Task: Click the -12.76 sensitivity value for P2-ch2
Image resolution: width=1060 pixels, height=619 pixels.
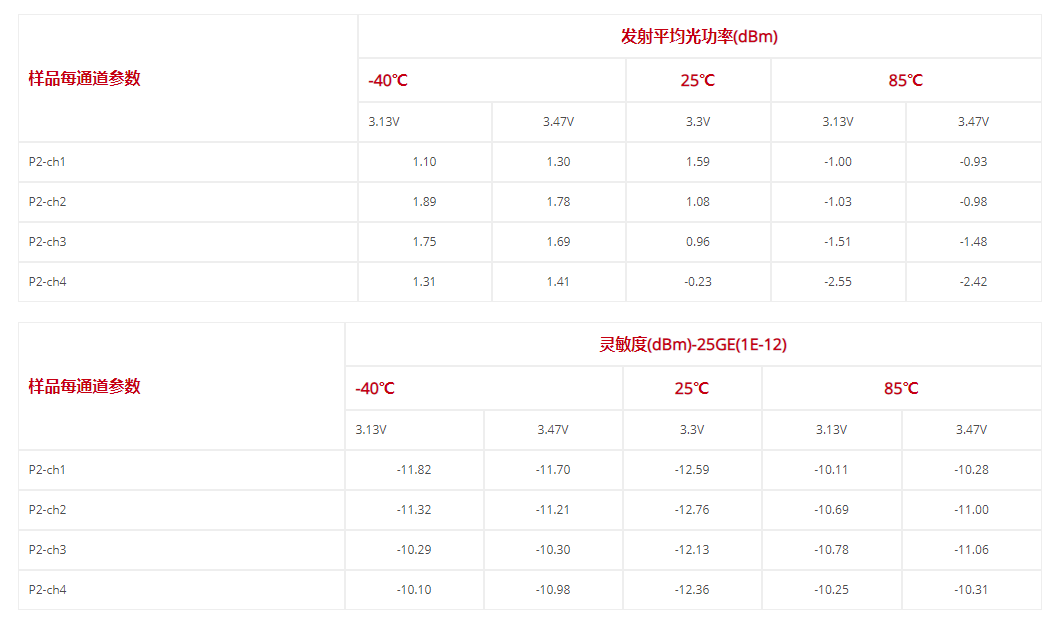Action: 692,510
